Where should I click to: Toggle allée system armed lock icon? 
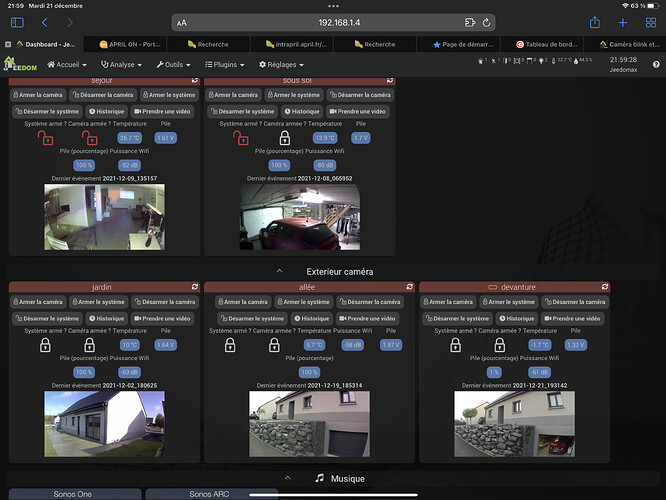(230, 345)
